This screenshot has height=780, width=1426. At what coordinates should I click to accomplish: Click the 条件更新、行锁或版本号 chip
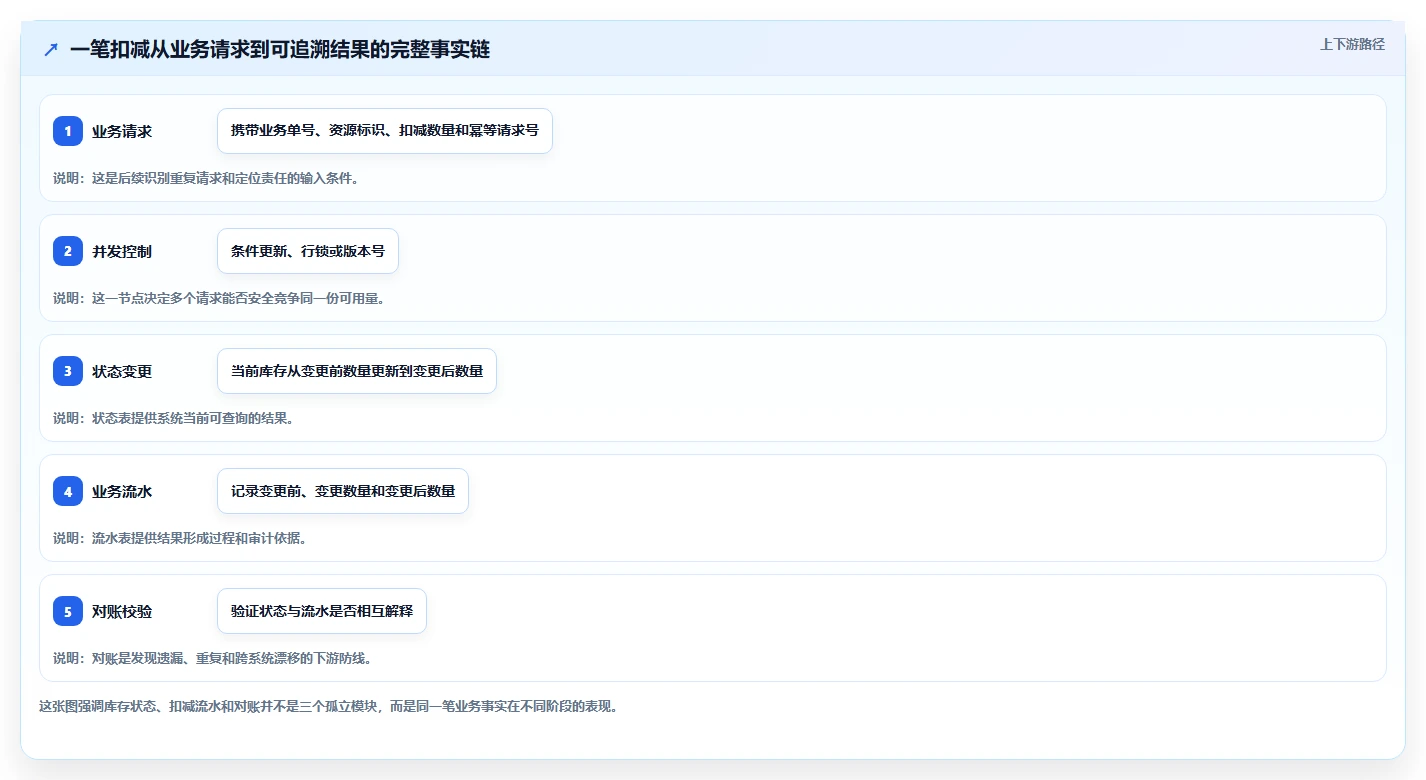point(308,251)
